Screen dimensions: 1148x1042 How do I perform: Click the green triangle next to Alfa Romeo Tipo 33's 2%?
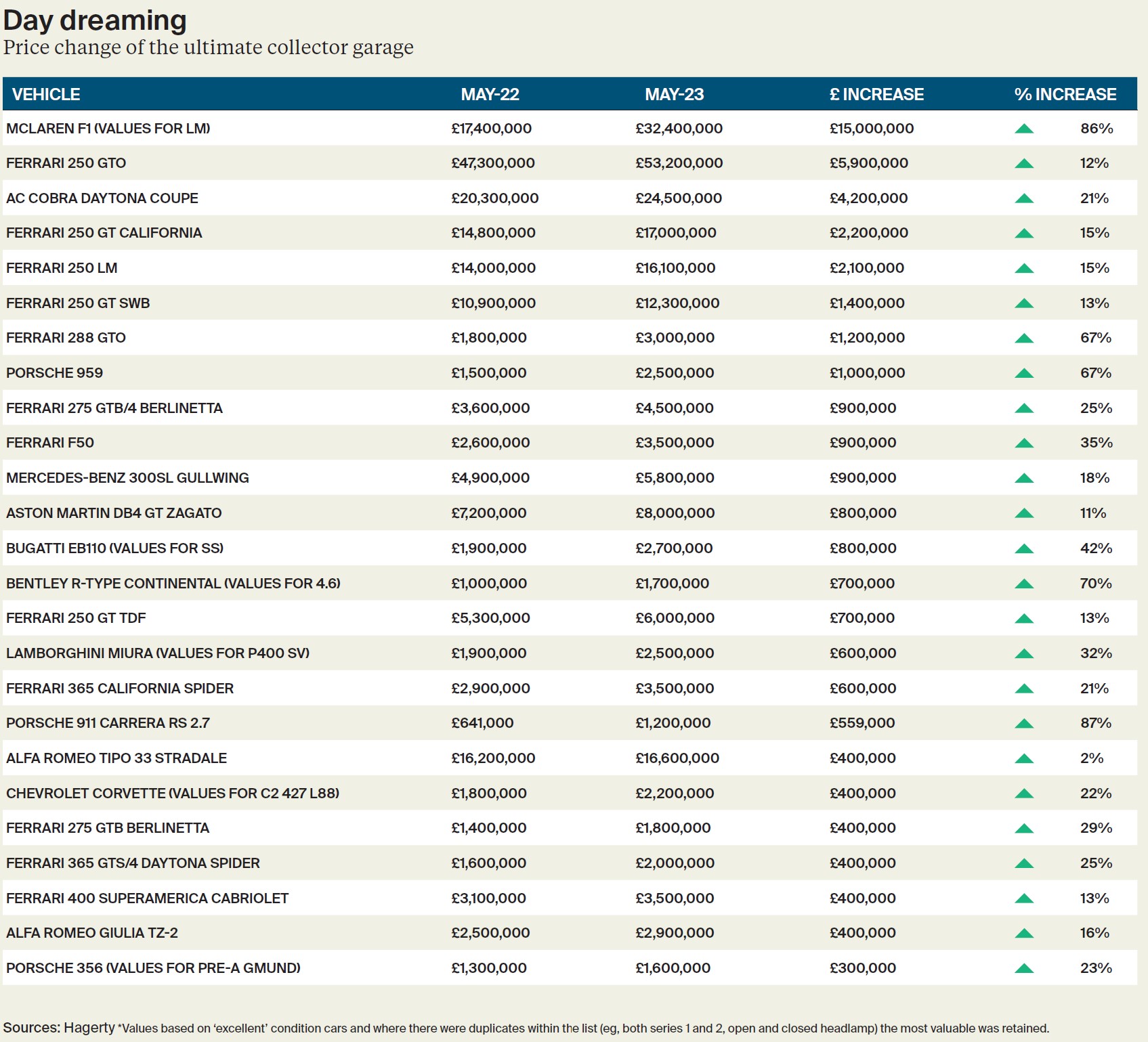(x=1024, y=759)
